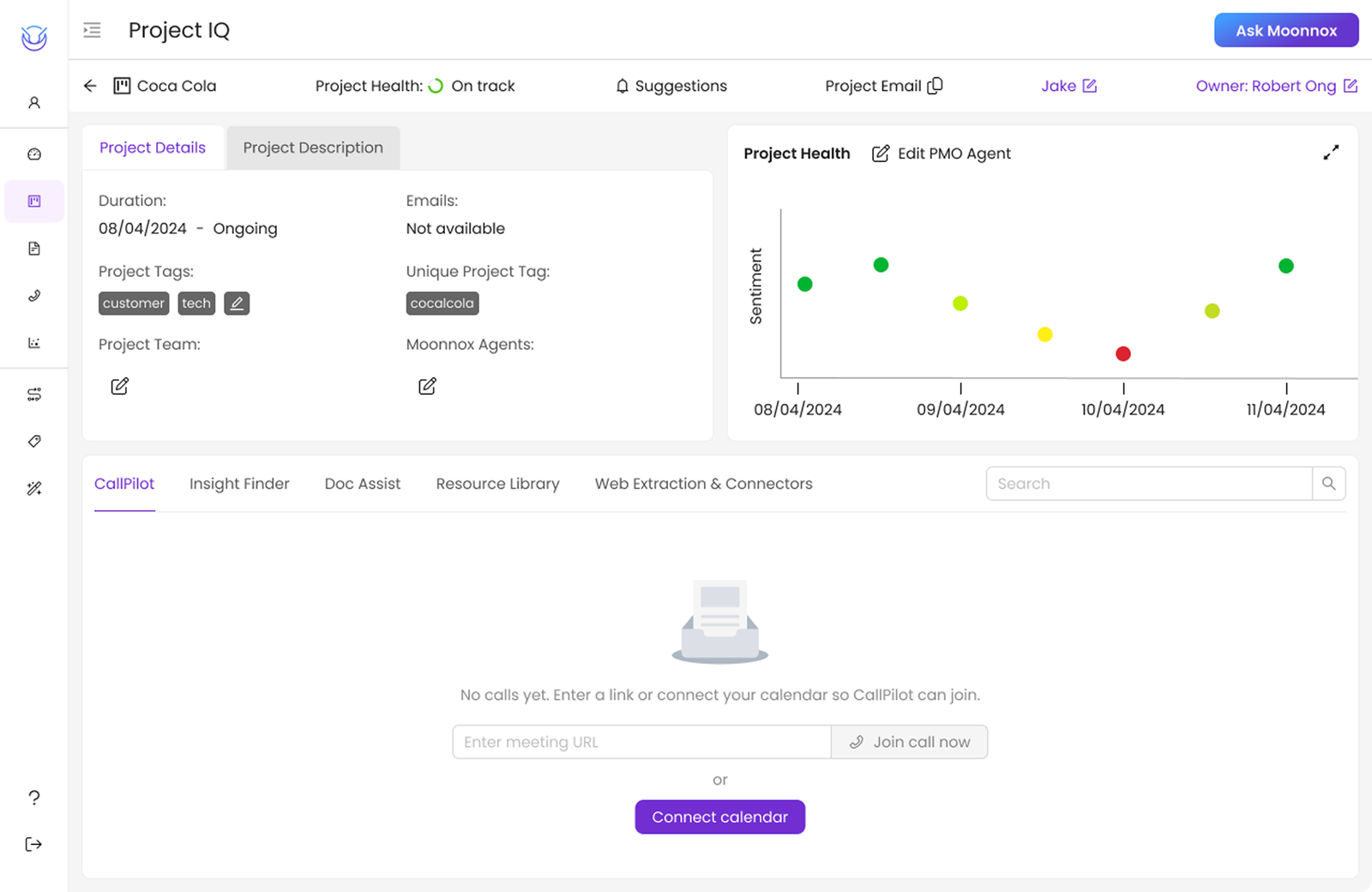1372x892 pixels.
Task: Go back using the left arrow icon
Action: coord(90,86)
